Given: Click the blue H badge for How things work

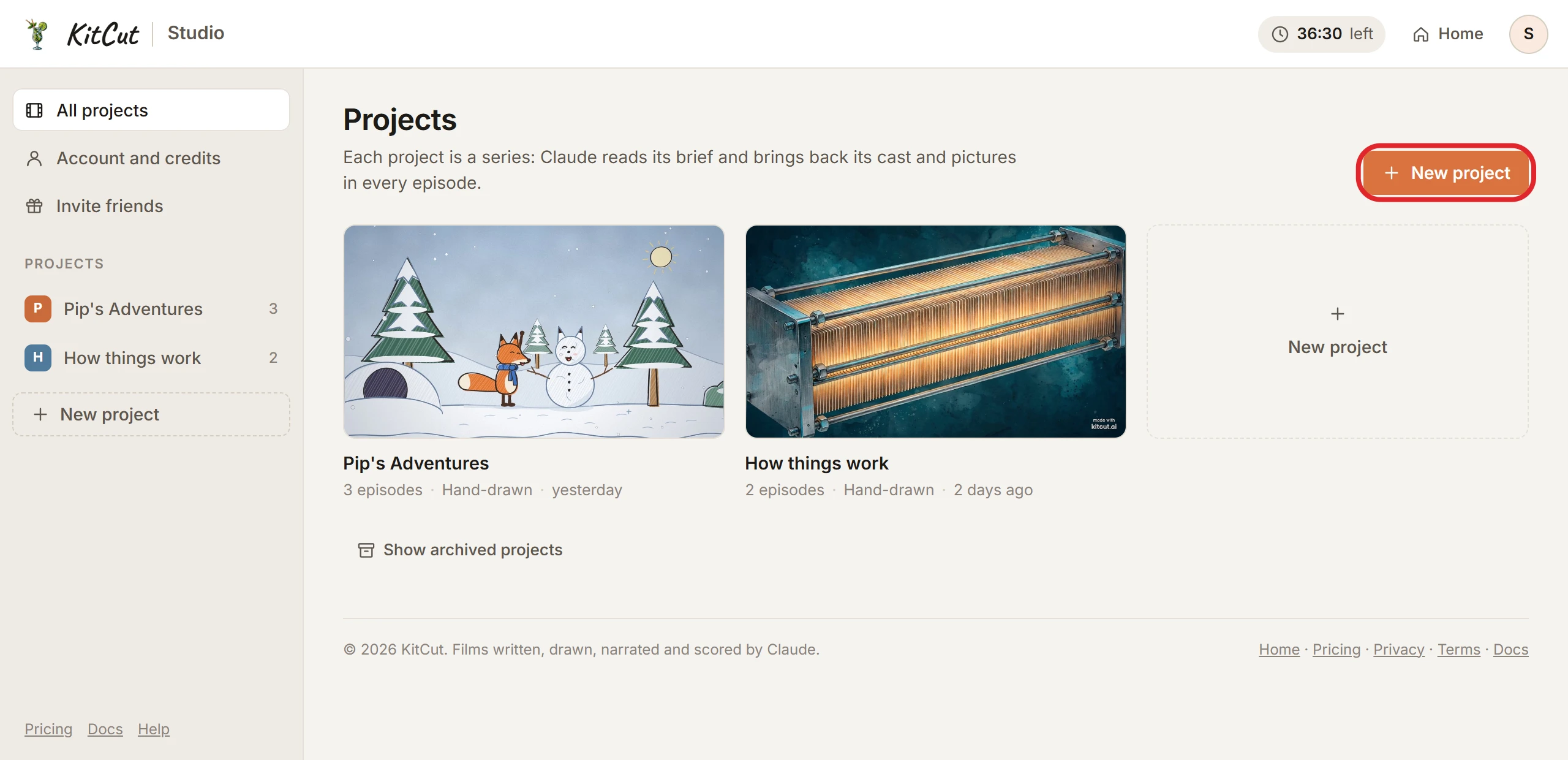Looking at the screenshot, I should coord(38,357).
